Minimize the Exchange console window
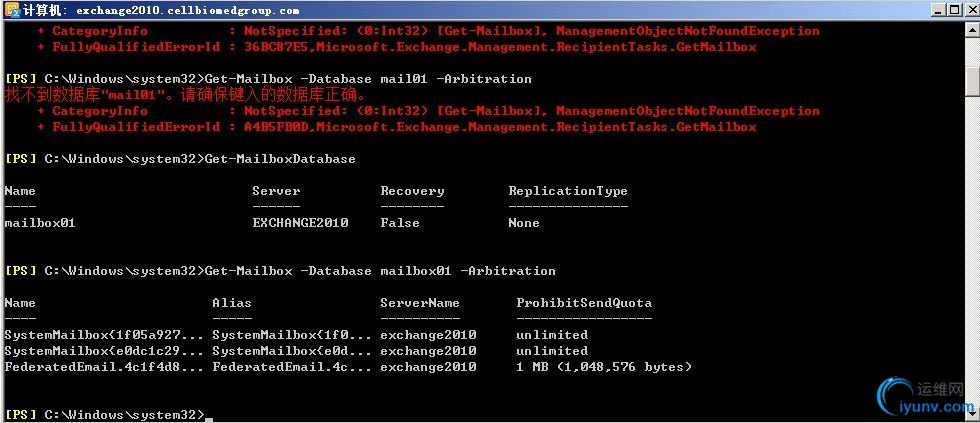 pos(938,10)
